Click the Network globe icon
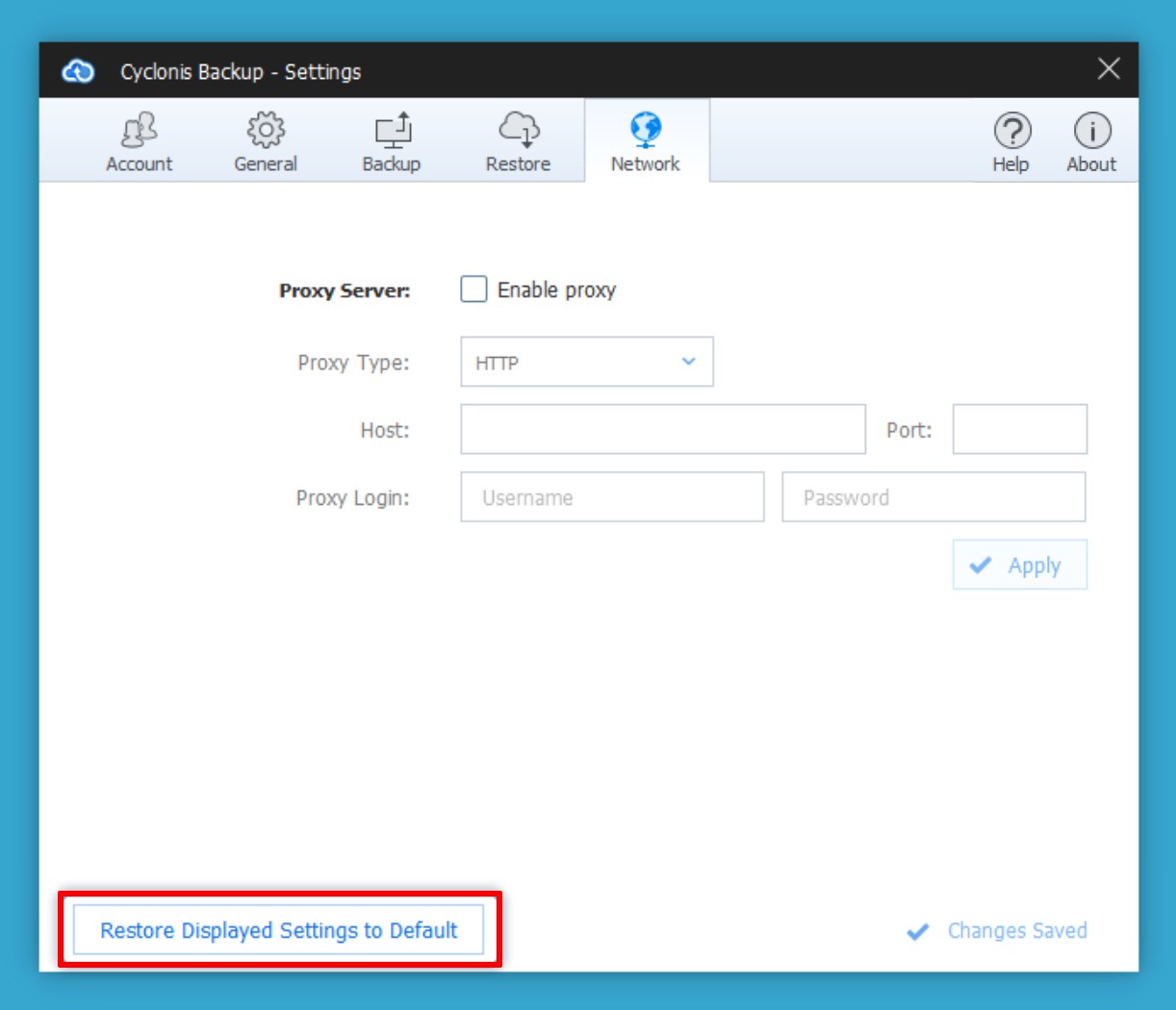Image resolution: width=1176 pixels, height=1010 pixels. click(x=646, y=130)
